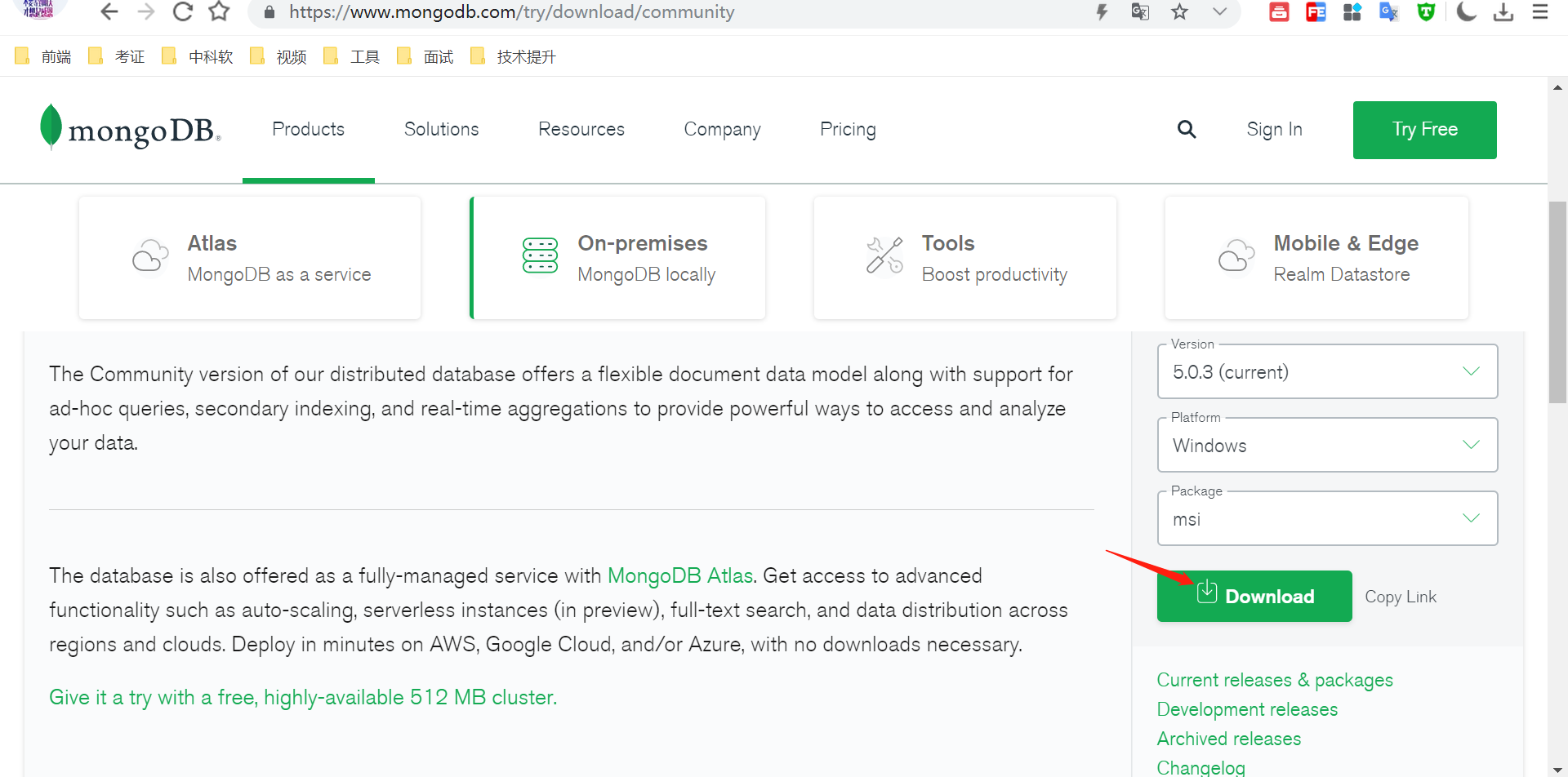This screenshot has width=1568, height=777.
Task: Click the site search magnifier icon
Action: coord(1187,129)
